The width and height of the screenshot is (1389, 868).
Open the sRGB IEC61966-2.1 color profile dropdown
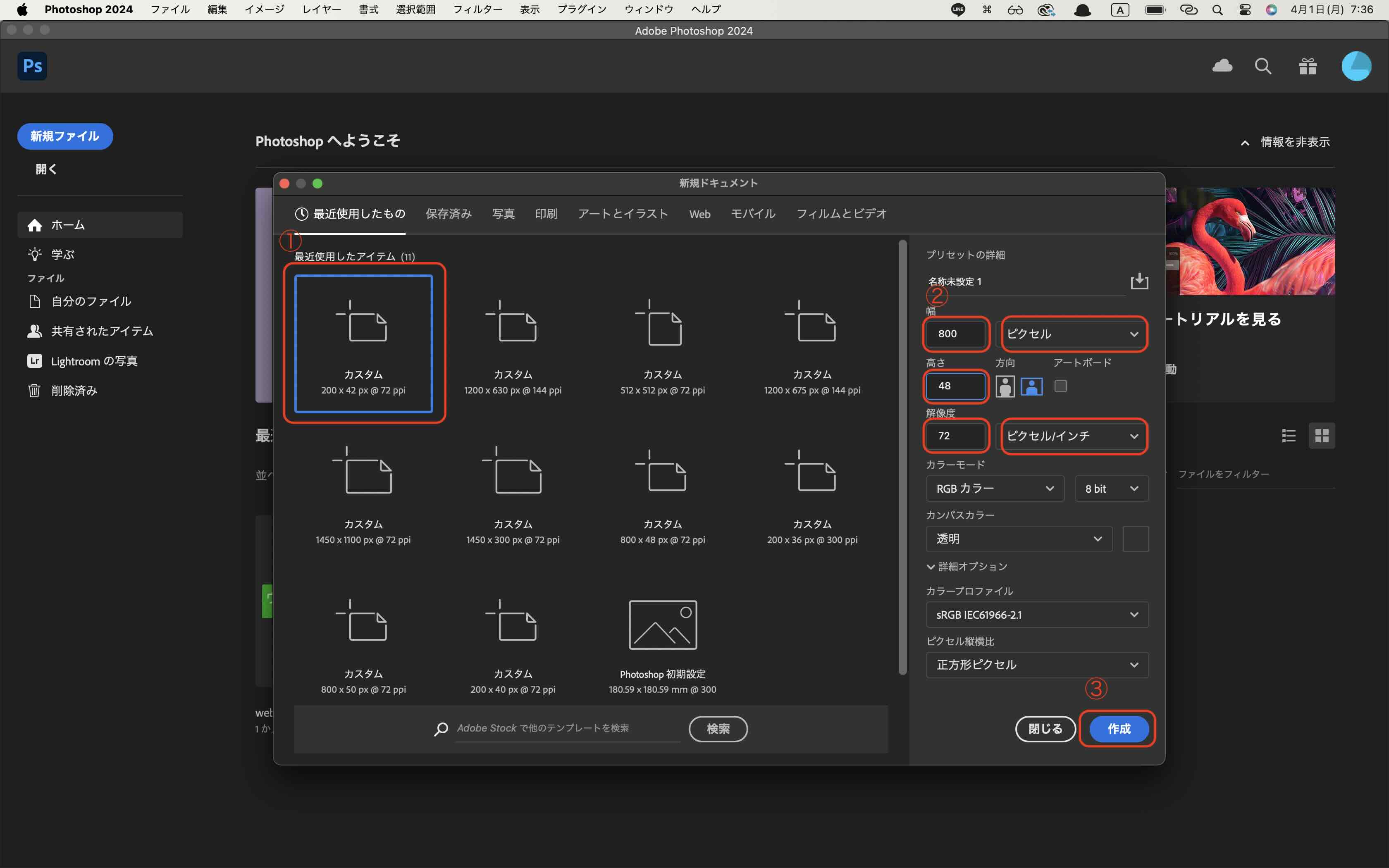[x=1037, y=615]
